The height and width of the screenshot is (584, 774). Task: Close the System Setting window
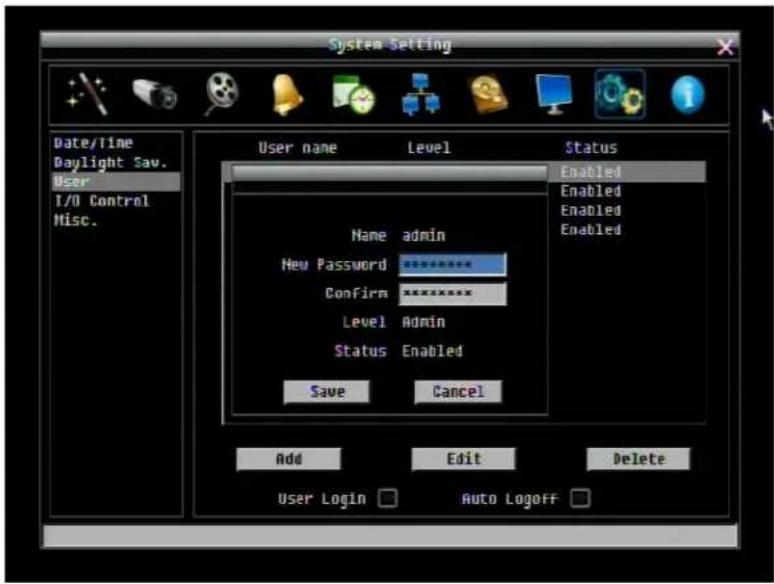pyautogui.click(x=725, y=48)
